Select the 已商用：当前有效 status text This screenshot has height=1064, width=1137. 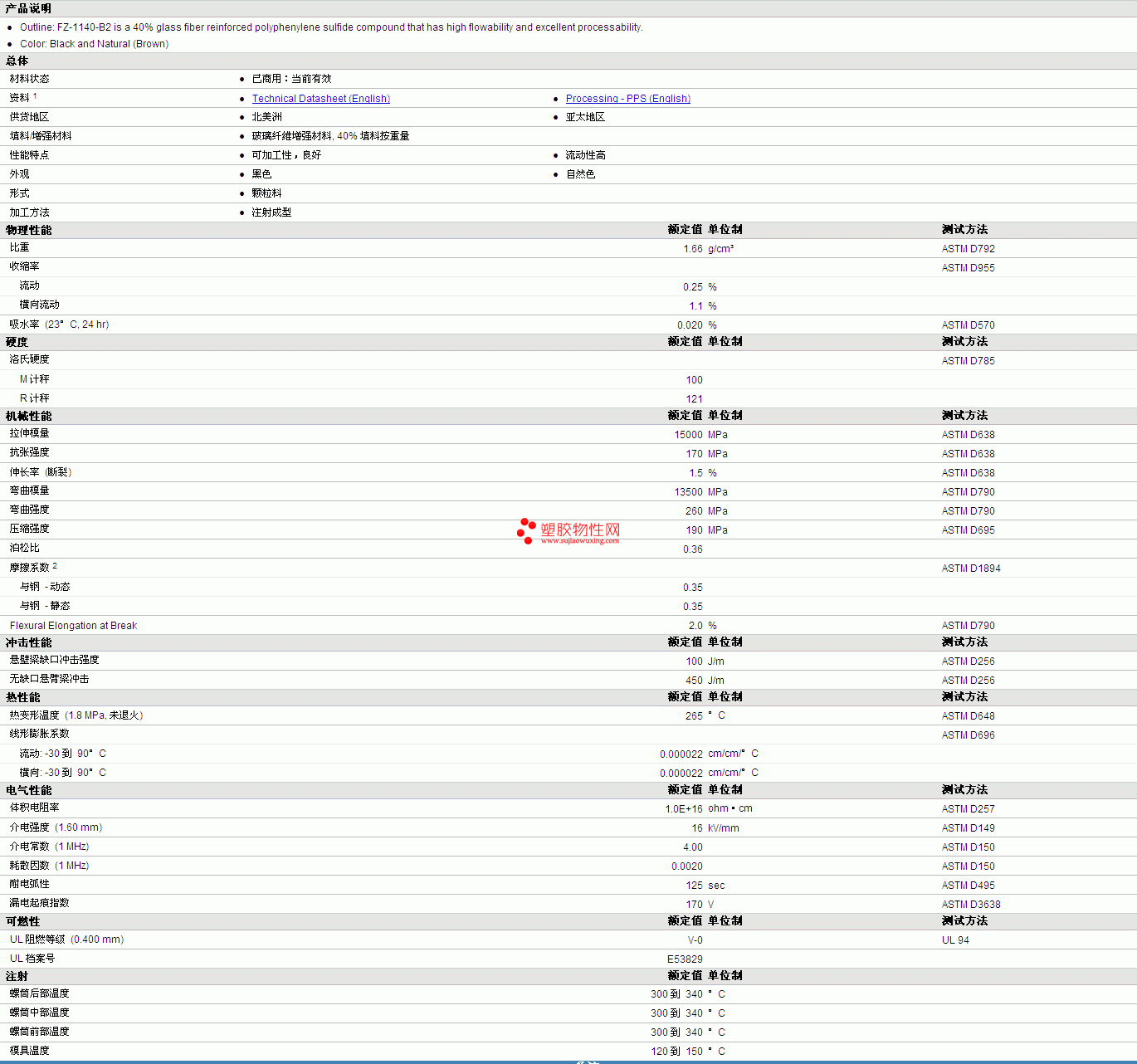pyautogui.click(x=291, y=79)
